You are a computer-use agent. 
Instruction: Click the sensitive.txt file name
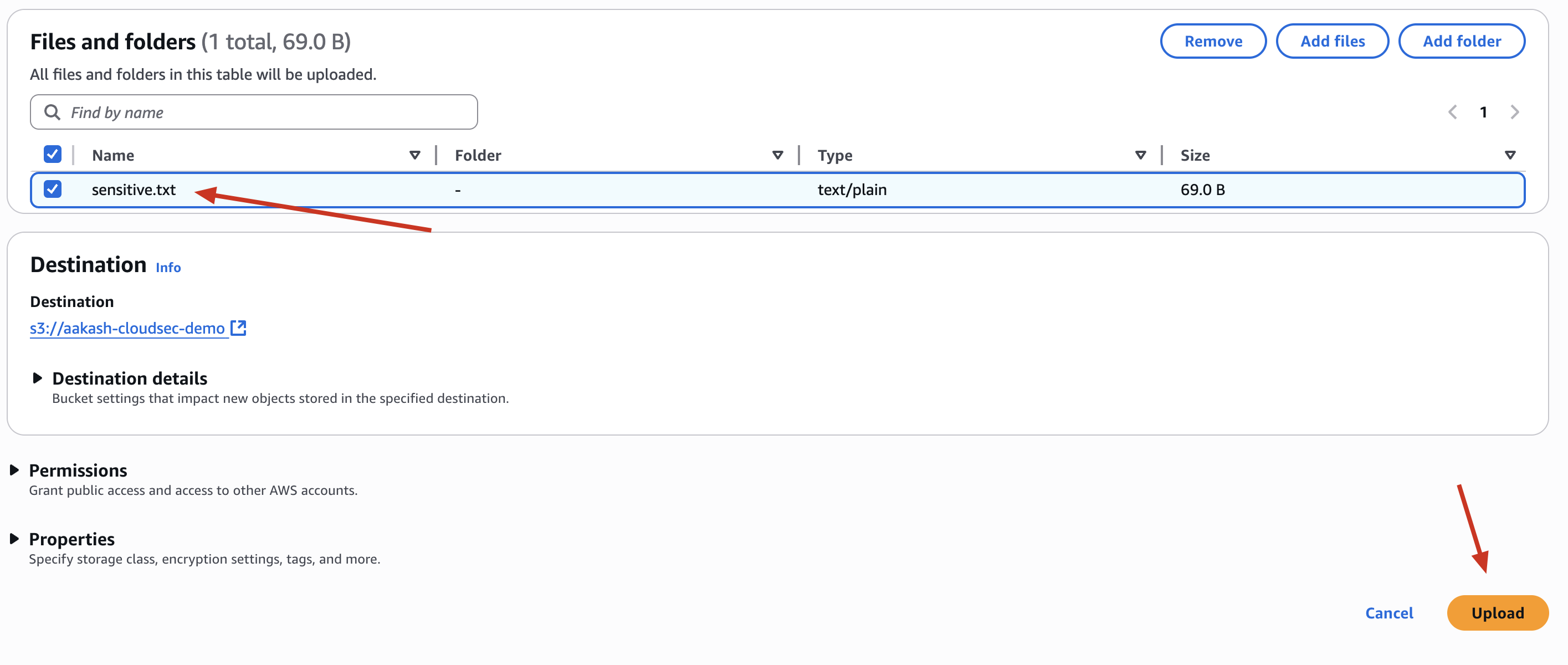(134, 190)
